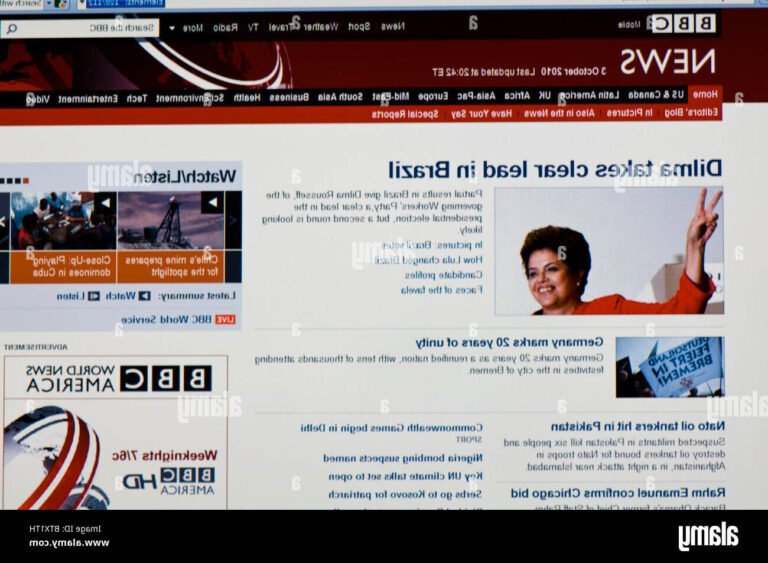This screenshot has height=563, width=768.
Task: Select the Video section tab
Action: (38, 100)
